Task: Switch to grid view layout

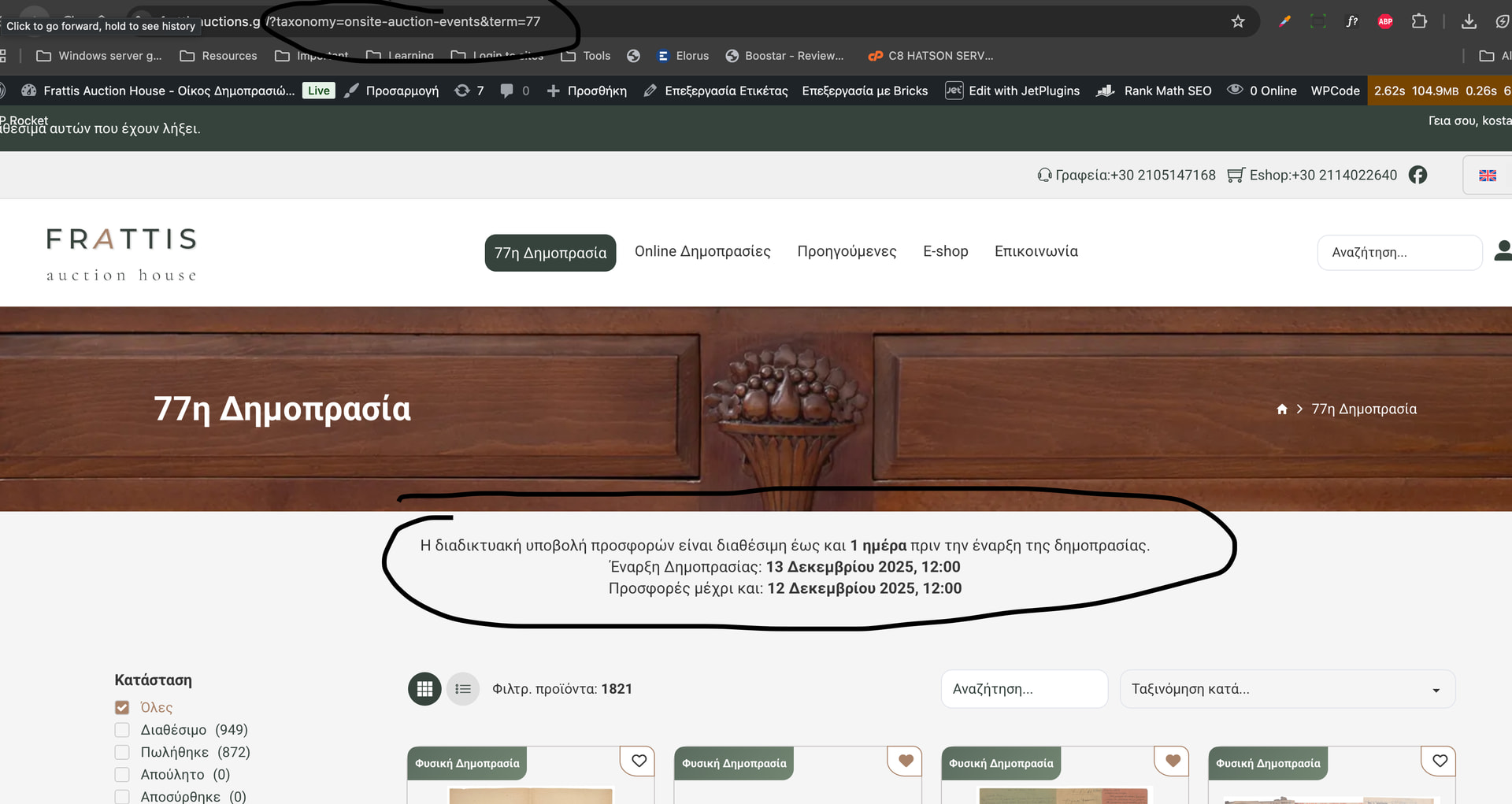Action: point(424,689)
